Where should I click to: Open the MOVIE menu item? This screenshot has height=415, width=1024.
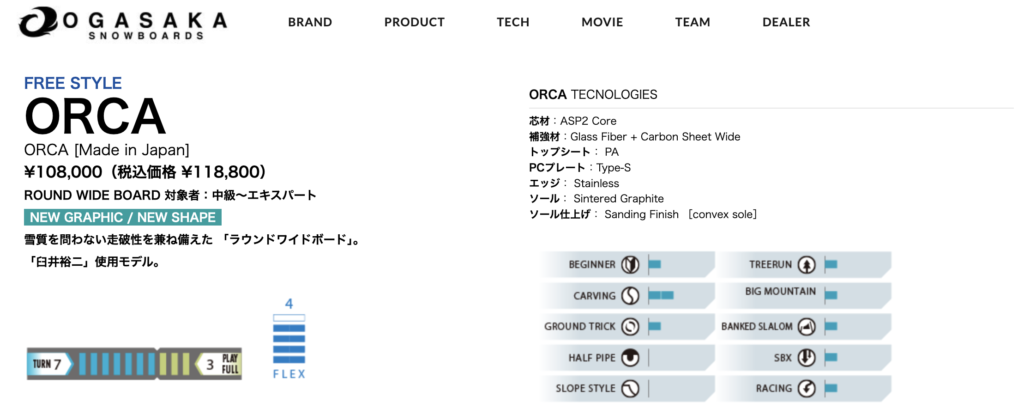[602, 22]
